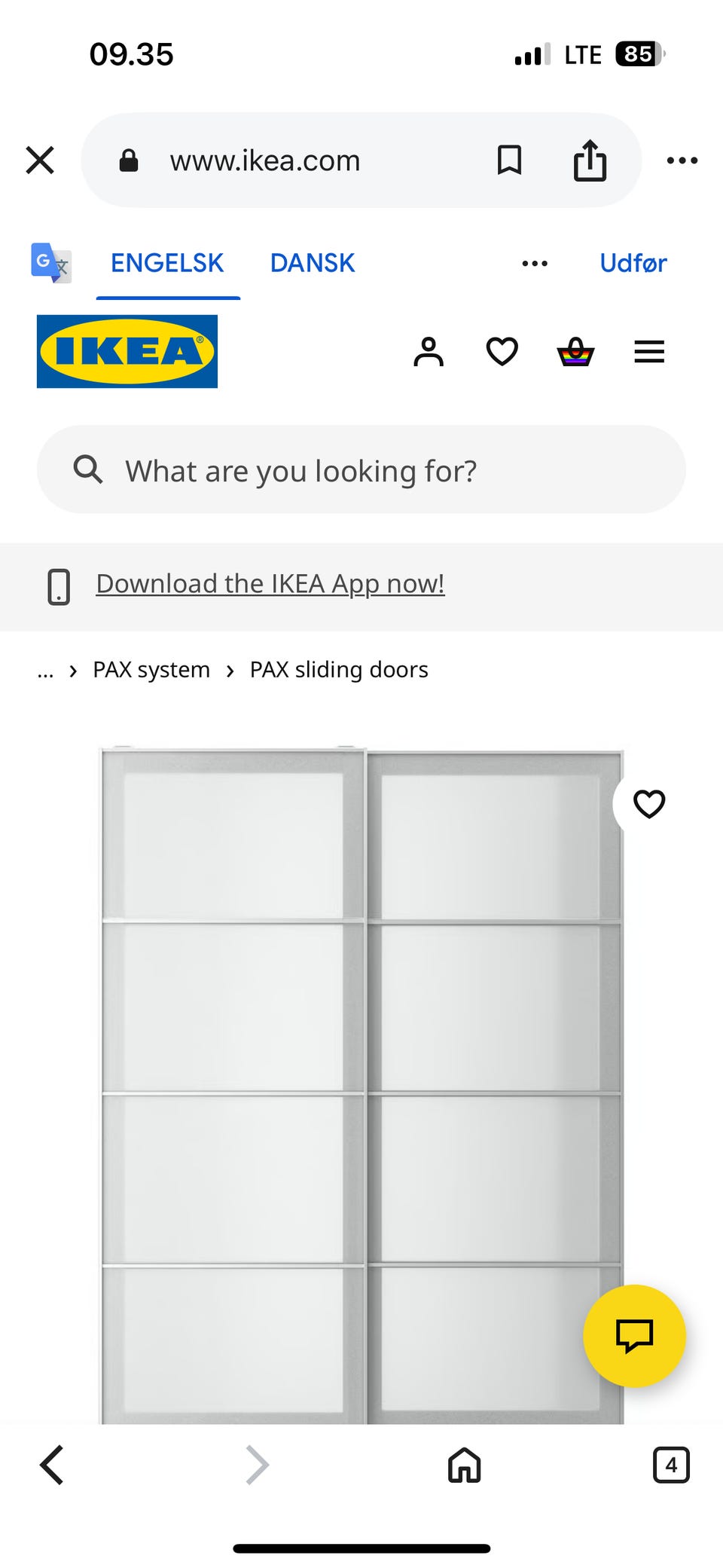
Task: Share the page using the share icon
Action: [x=590, y=160]
